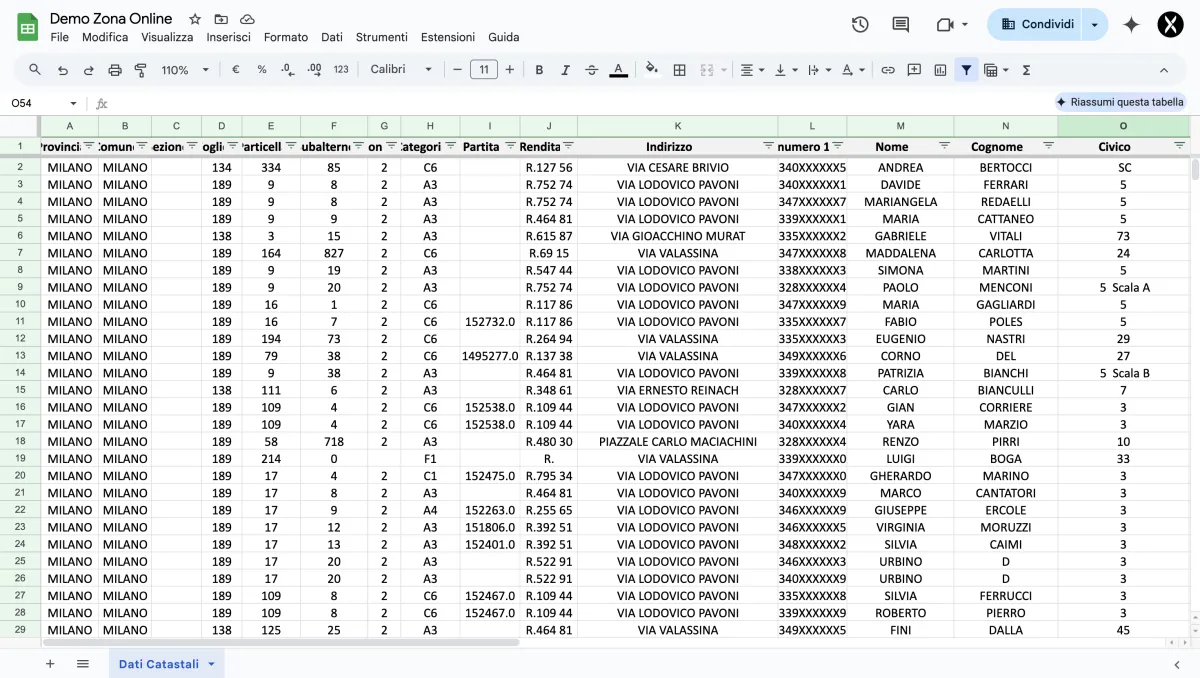Open the Strumenti menu
Image resolution: width=1200 pixels, height=678 pixels.
tap(382, 37)
